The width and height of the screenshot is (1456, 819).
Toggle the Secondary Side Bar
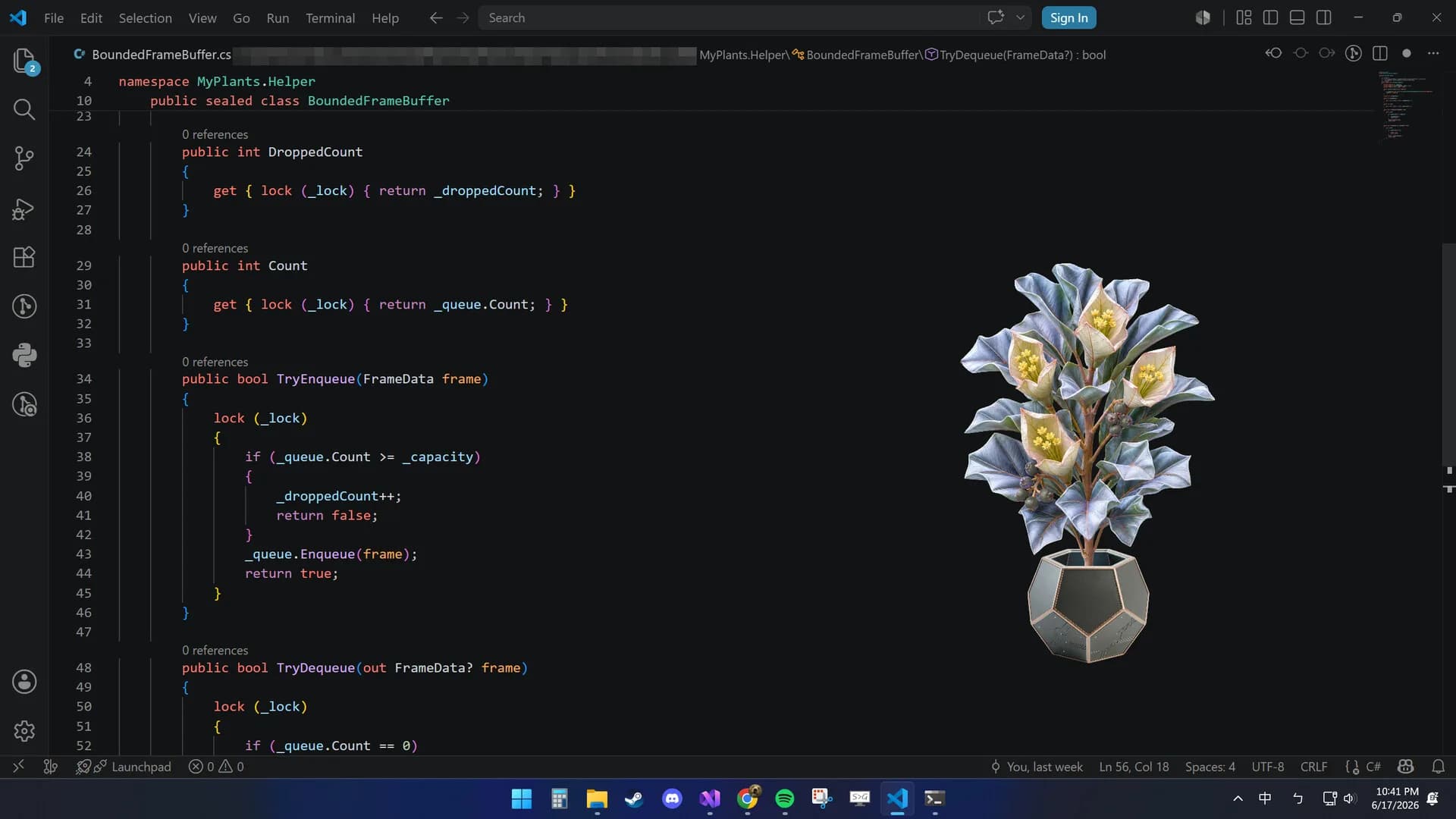pyautogui.click(x=1323, y=17)
